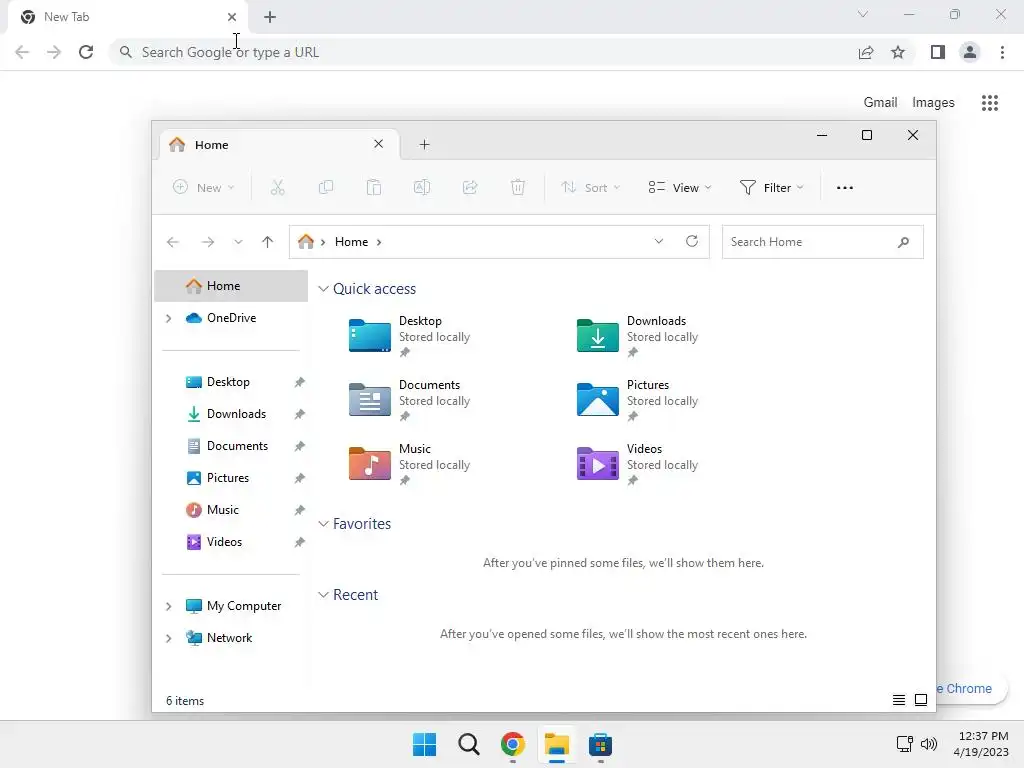
Task: Click the magnifier icon in Search Home box
Action: tap(903, 242)
